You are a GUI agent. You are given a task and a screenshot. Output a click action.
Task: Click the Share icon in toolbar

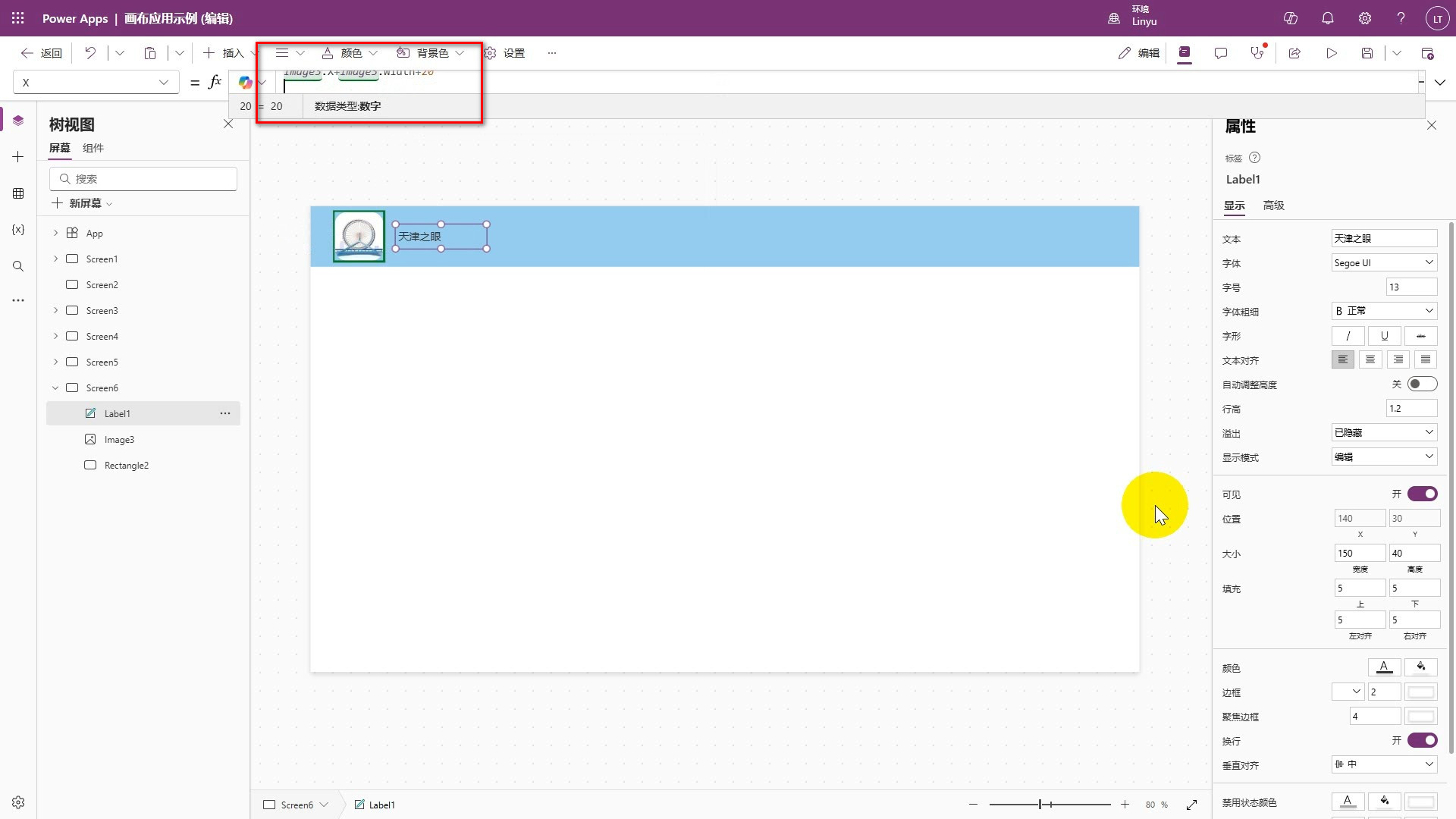click(x=1294, y=53)
